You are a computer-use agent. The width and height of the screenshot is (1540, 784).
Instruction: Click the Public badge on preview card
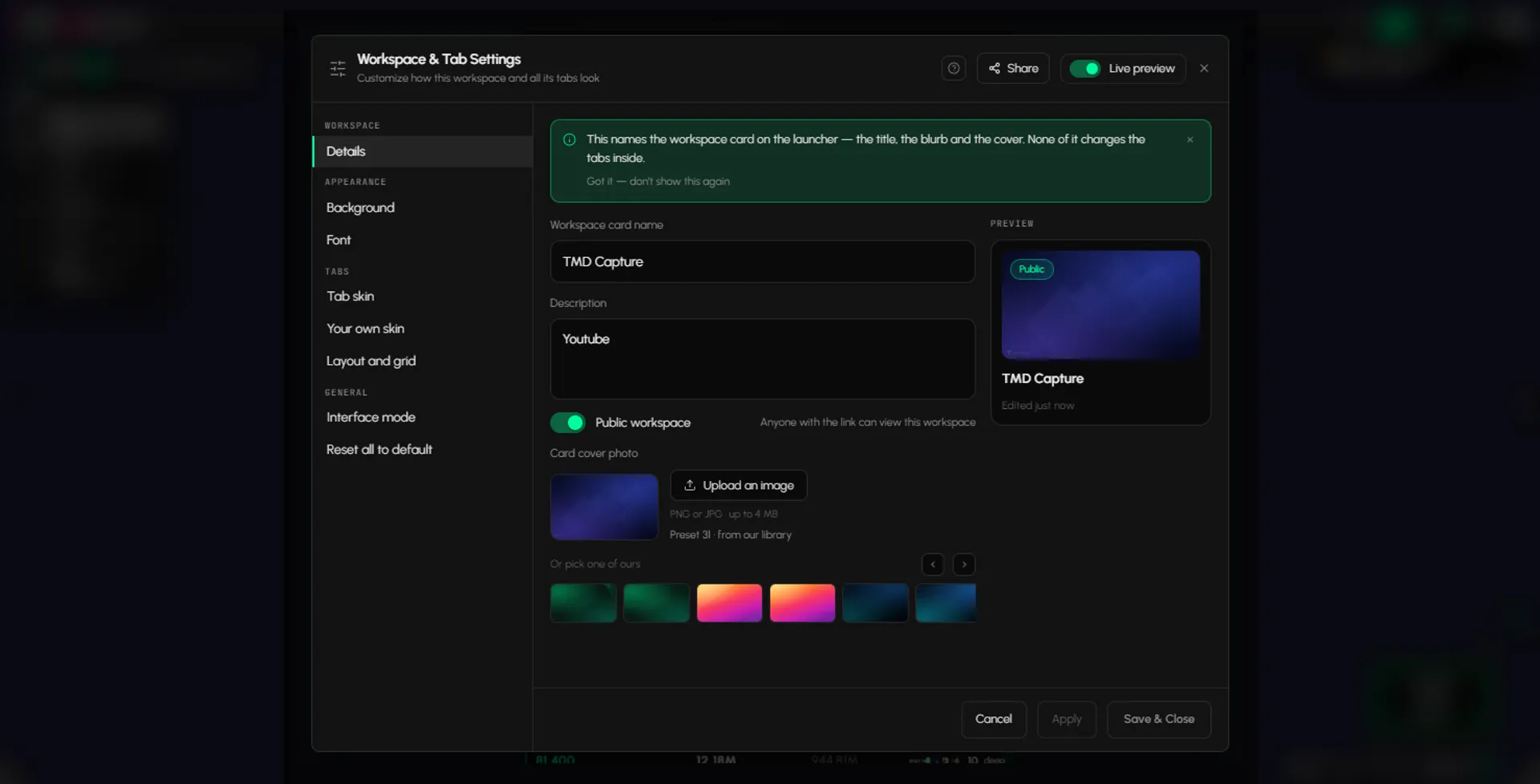[x=1031, y=269]
